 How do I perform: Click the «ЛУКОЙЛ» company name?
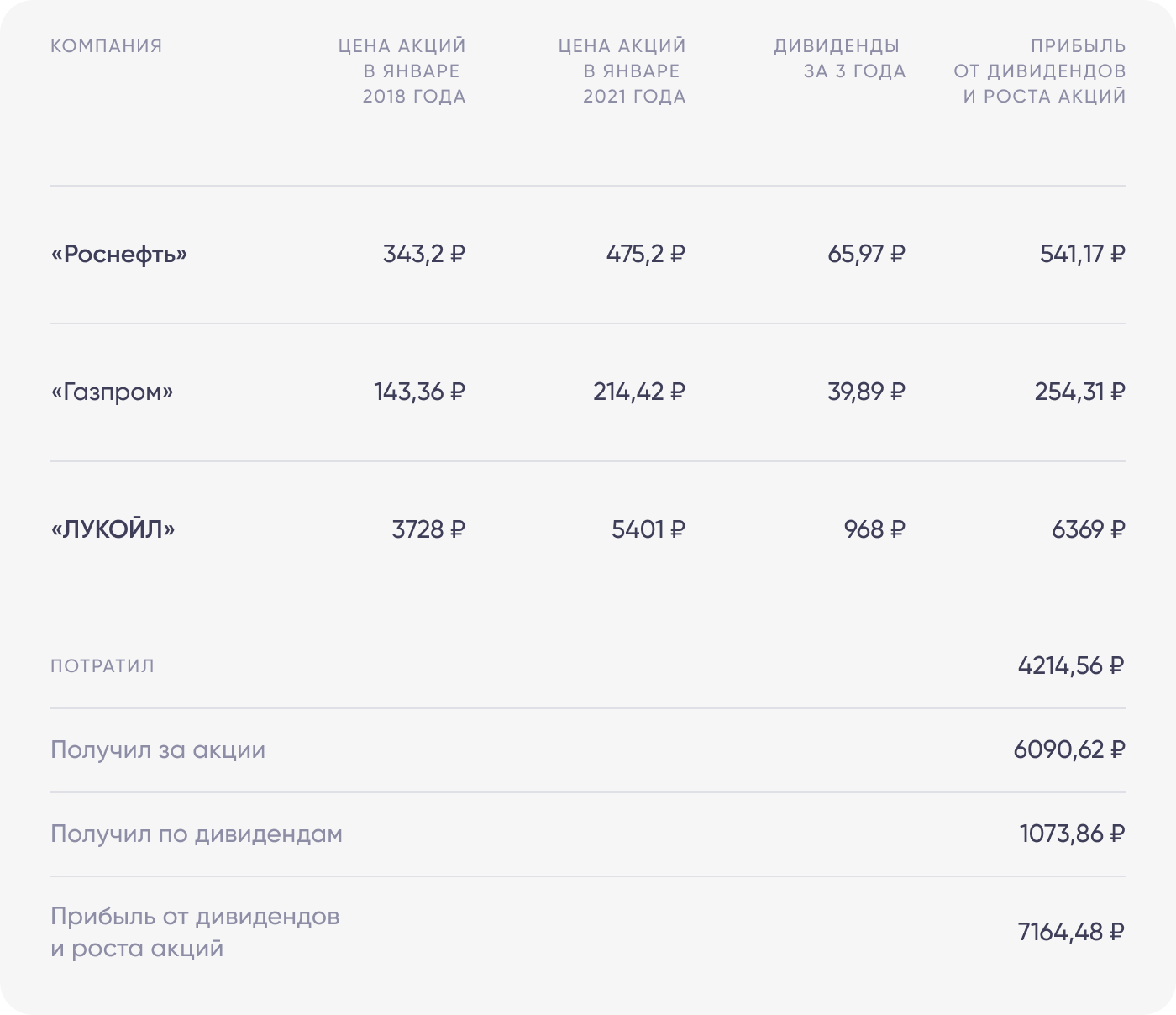coord(113,529)
